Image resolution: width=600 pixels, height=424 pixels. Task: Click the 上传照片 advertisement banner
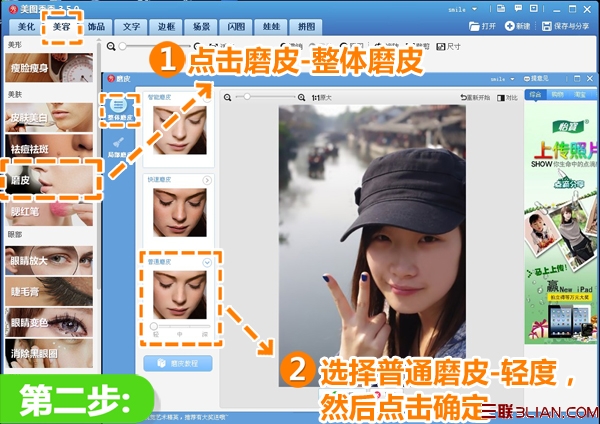click(x=561, y=226)
